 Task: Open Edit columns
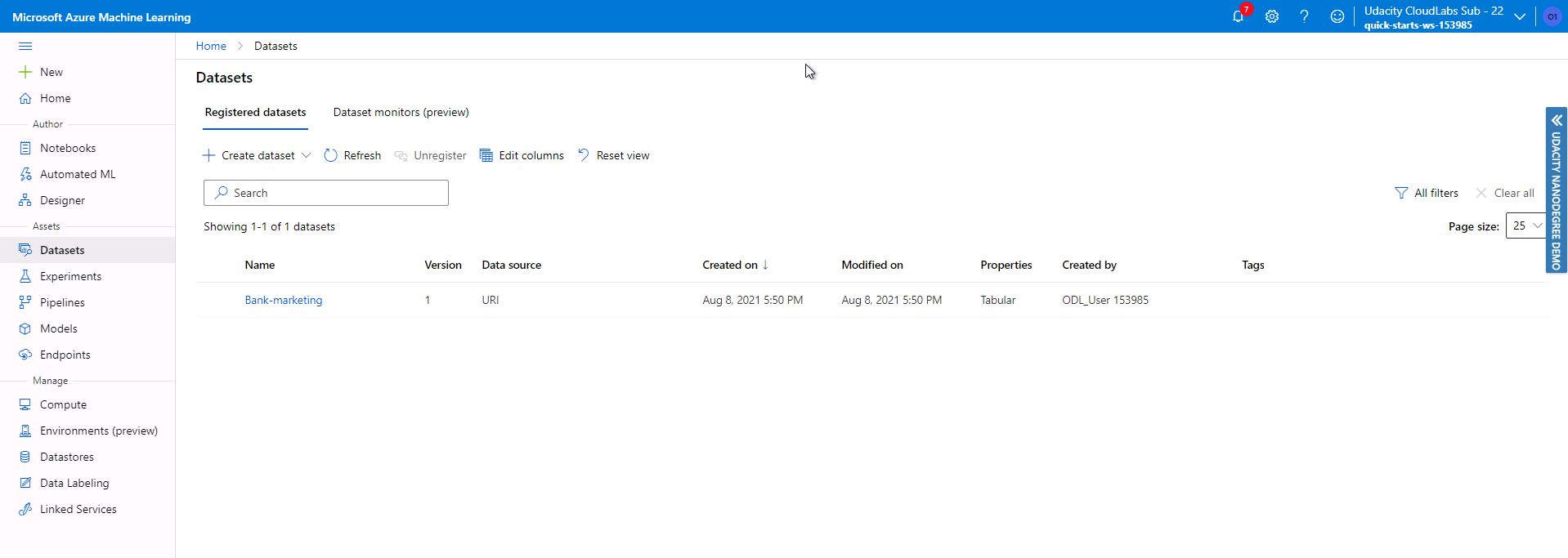click(522, 155)
